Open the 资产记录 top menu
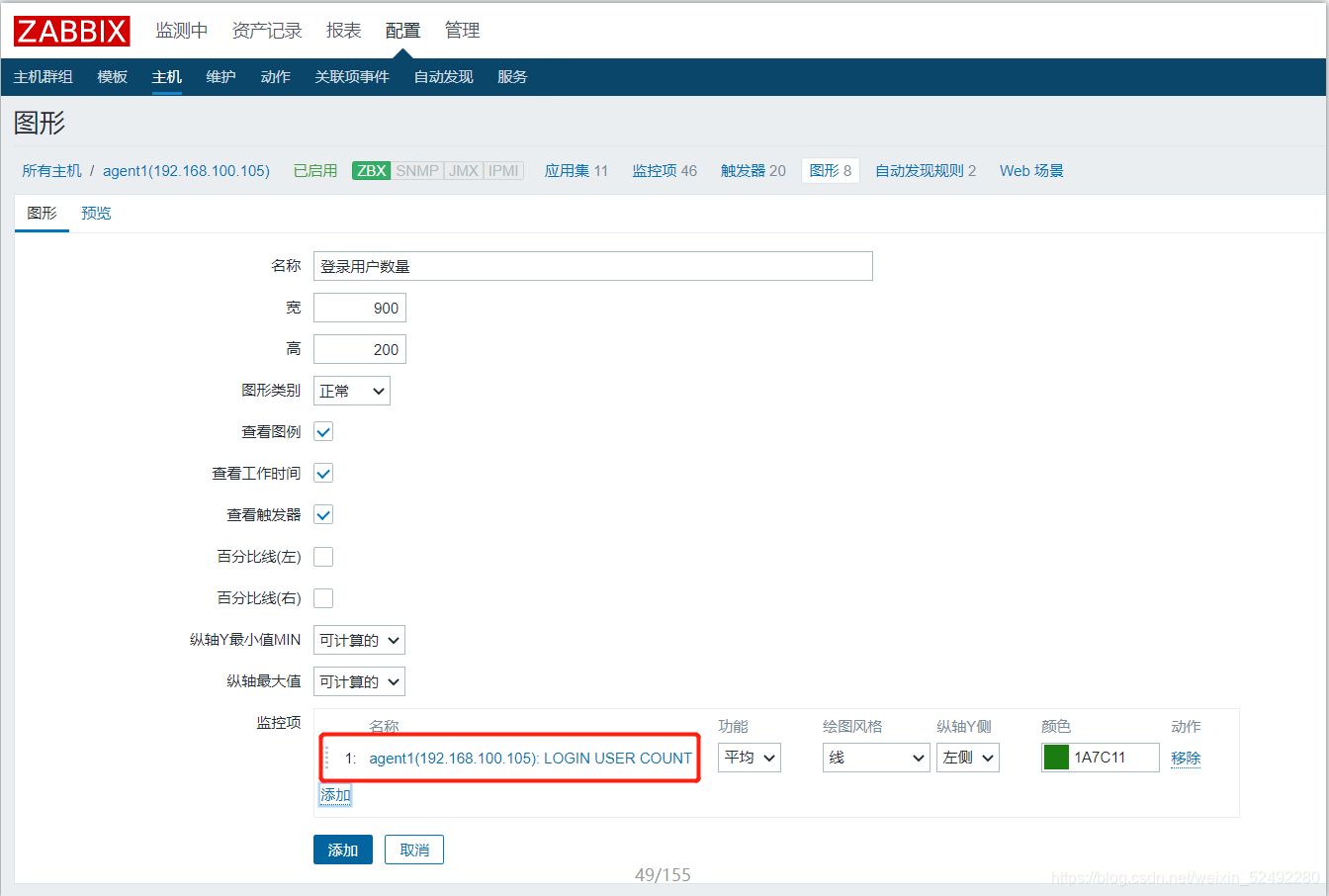1329x896 pixels. tap(267, 31)
